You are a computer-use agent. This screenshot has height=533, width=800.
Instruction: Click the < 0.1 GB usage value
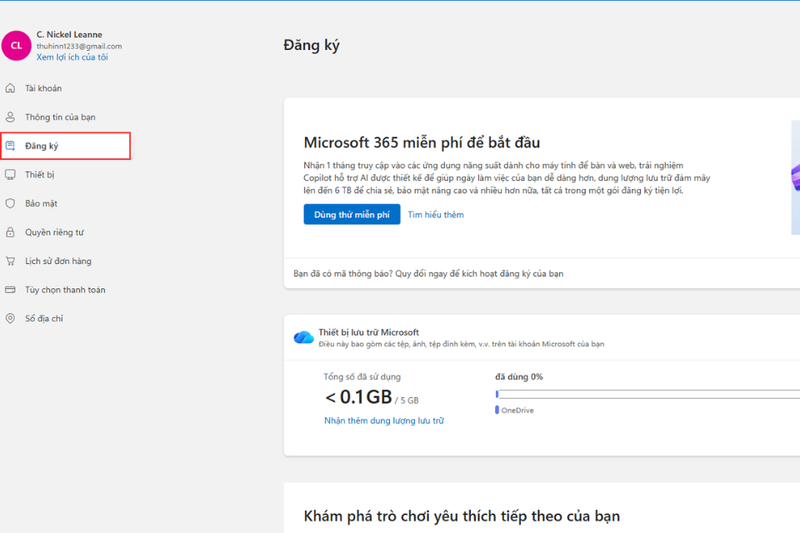[358, 396]
